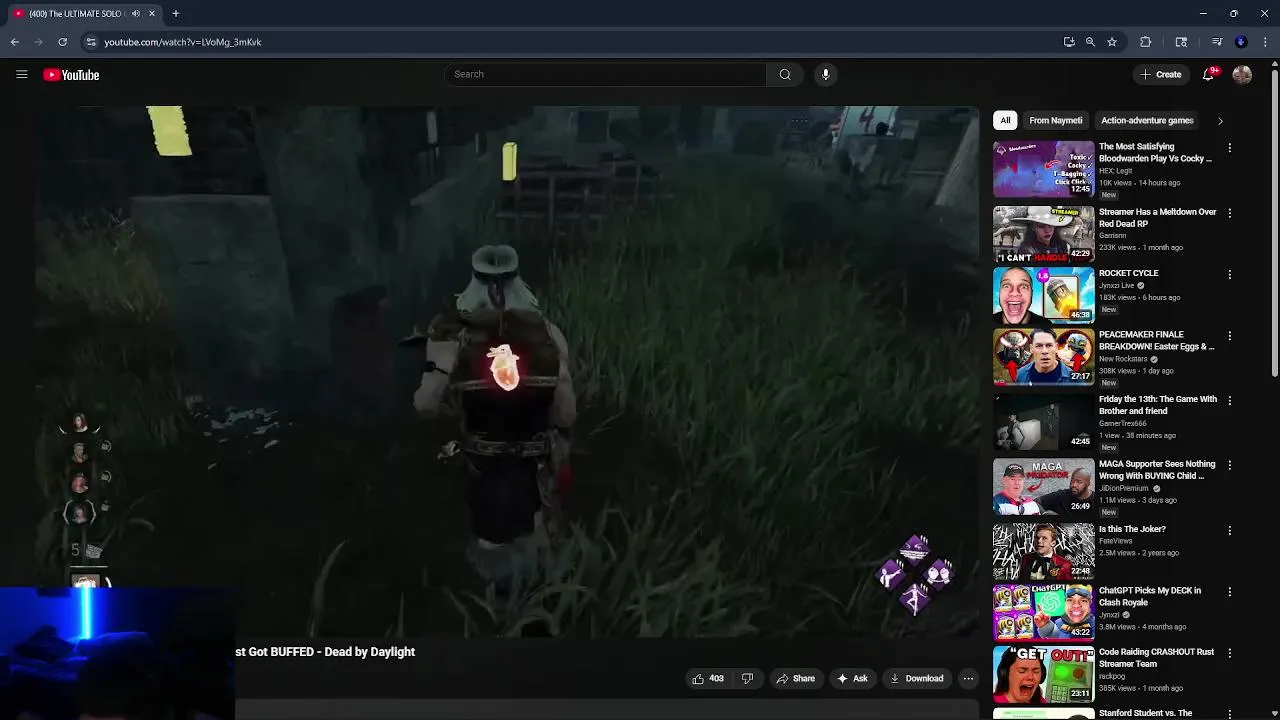1280x720 pixels.
Task: Open the Chrome three-dot menu
Action: (x=1265, y=42)
